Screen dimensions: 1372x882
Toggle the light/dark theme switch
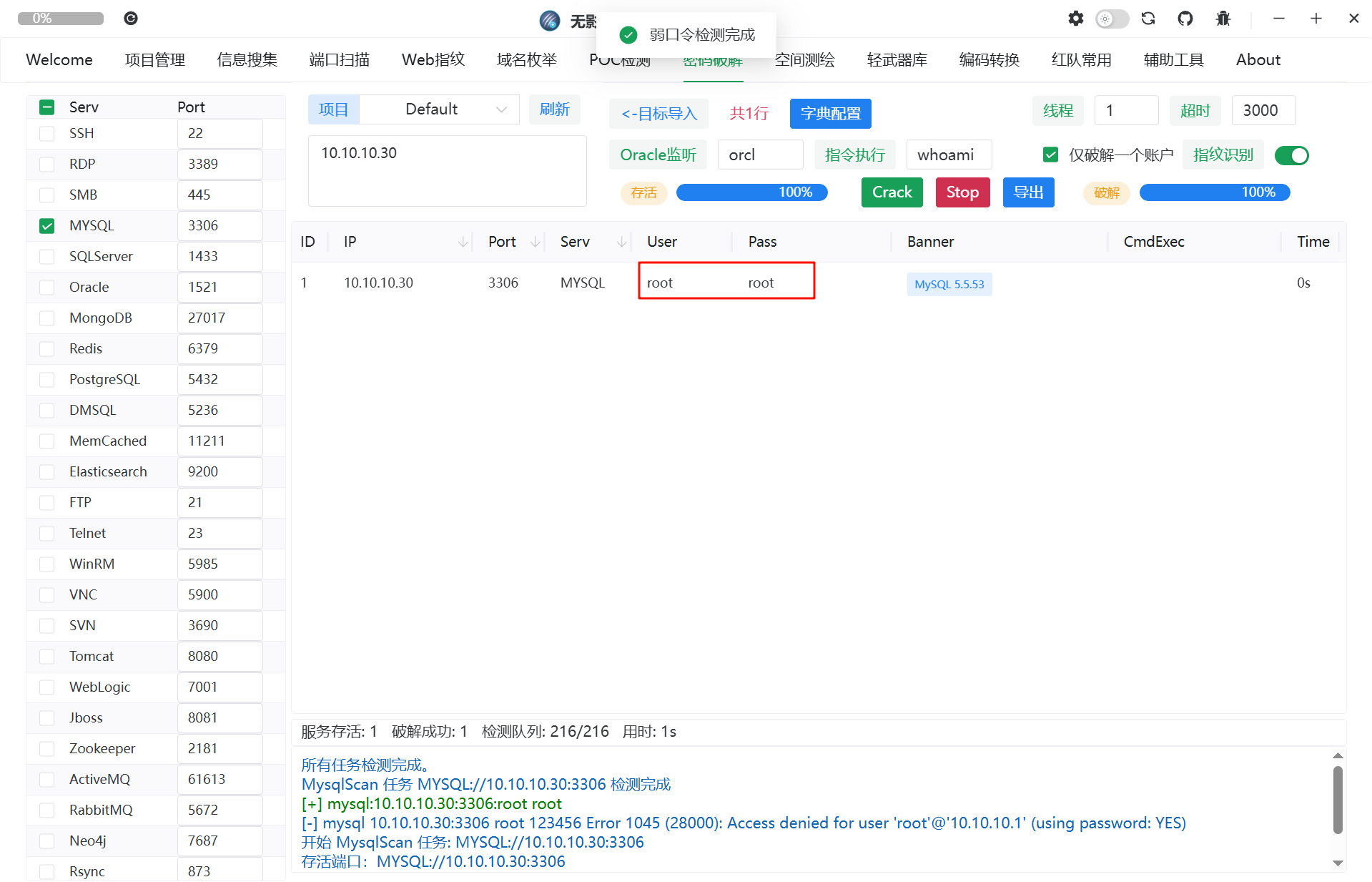click(x=1112, y=19)
